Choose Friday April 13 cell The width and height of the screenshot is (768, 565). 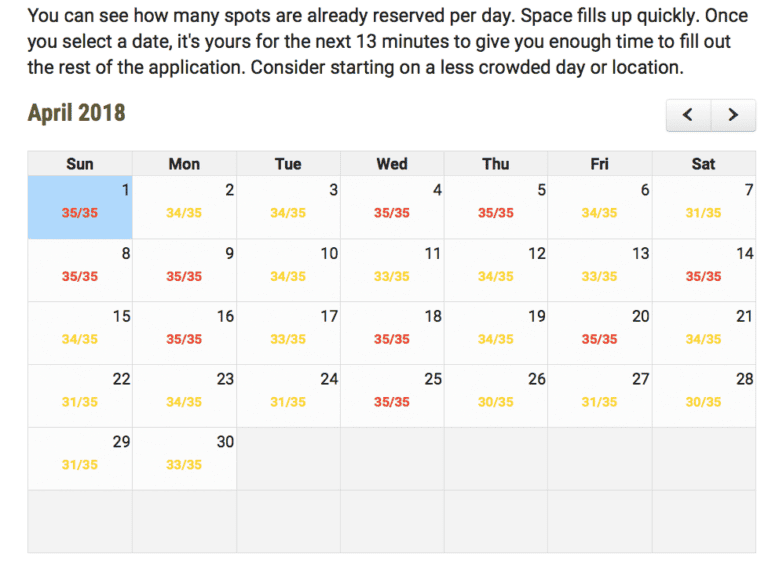600,270
